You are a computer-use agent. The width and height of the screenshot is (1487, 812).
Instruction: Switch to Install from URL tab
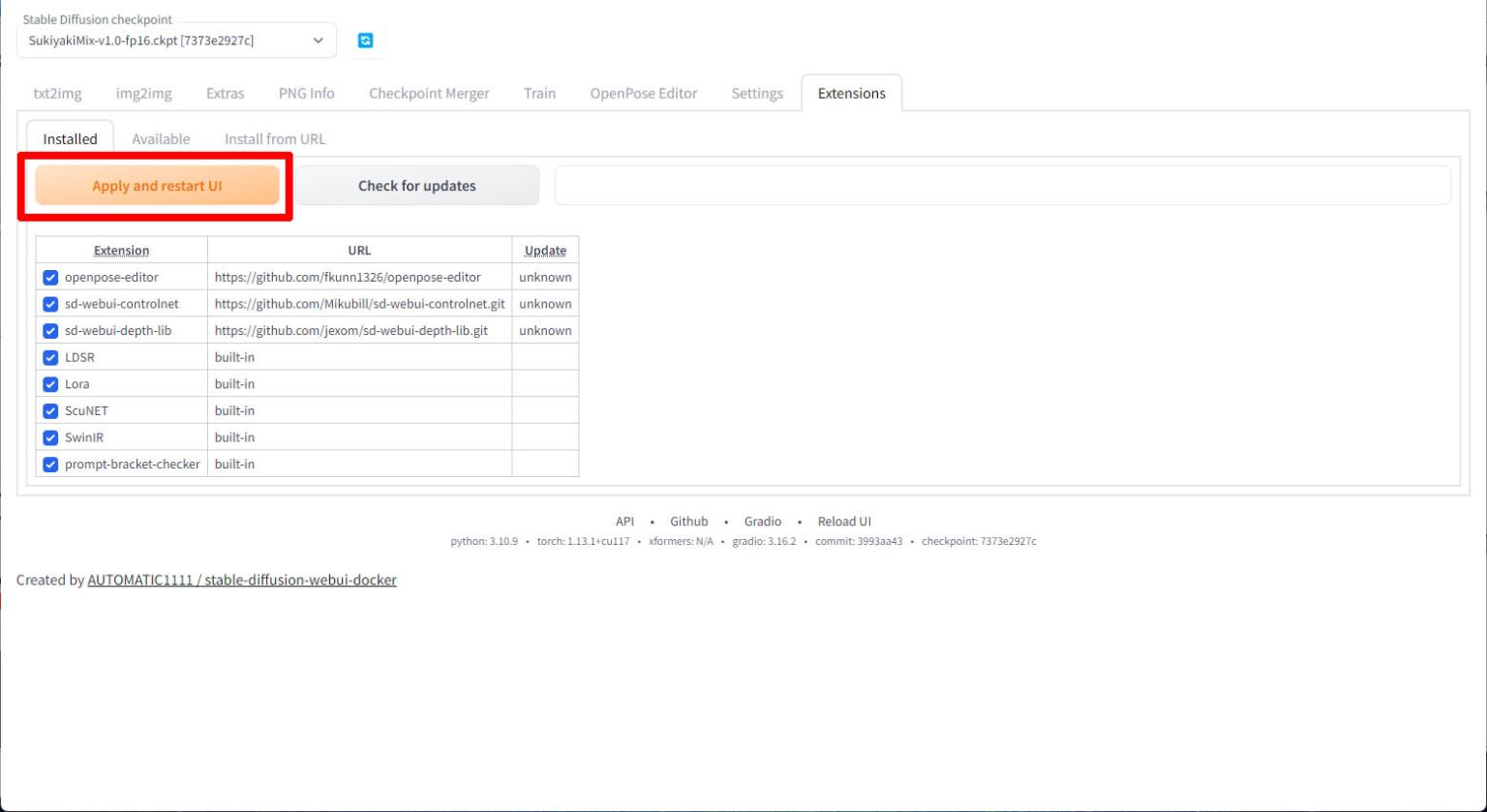click(275, 139)
